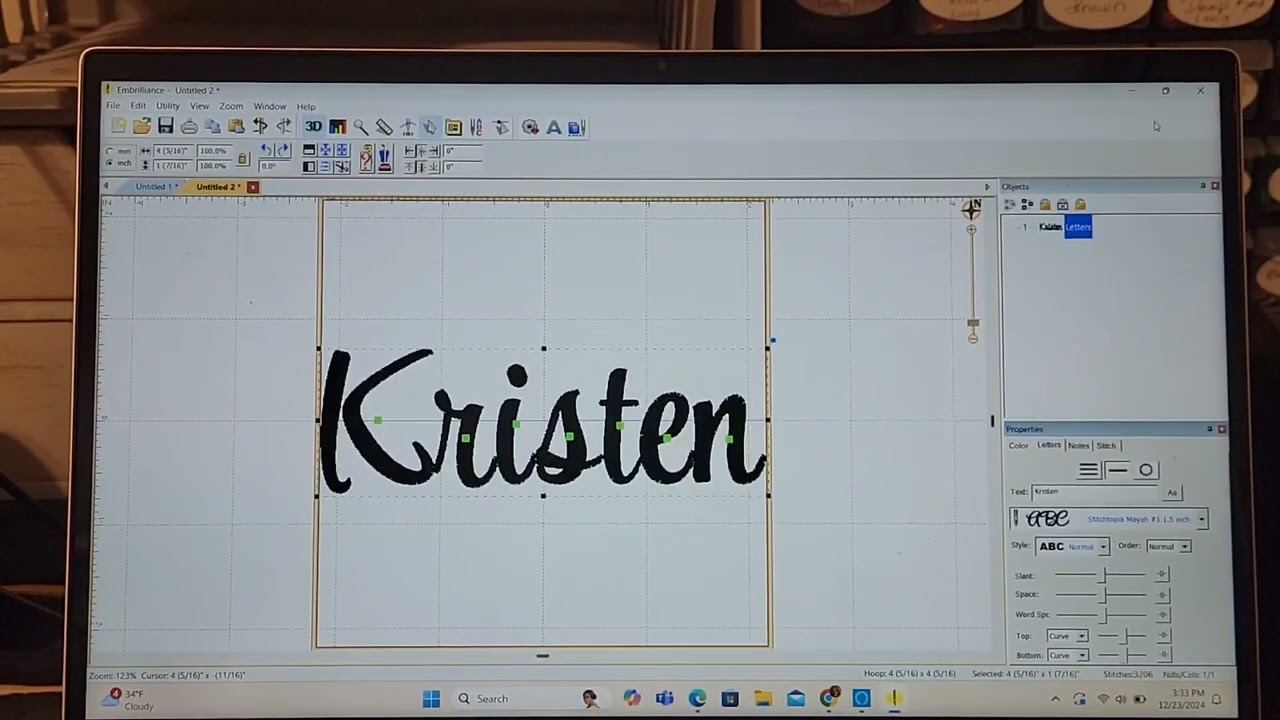Click the zoom out minus on canvas slider
This screenshot has width=1280, height=720.
pos(973,339)
